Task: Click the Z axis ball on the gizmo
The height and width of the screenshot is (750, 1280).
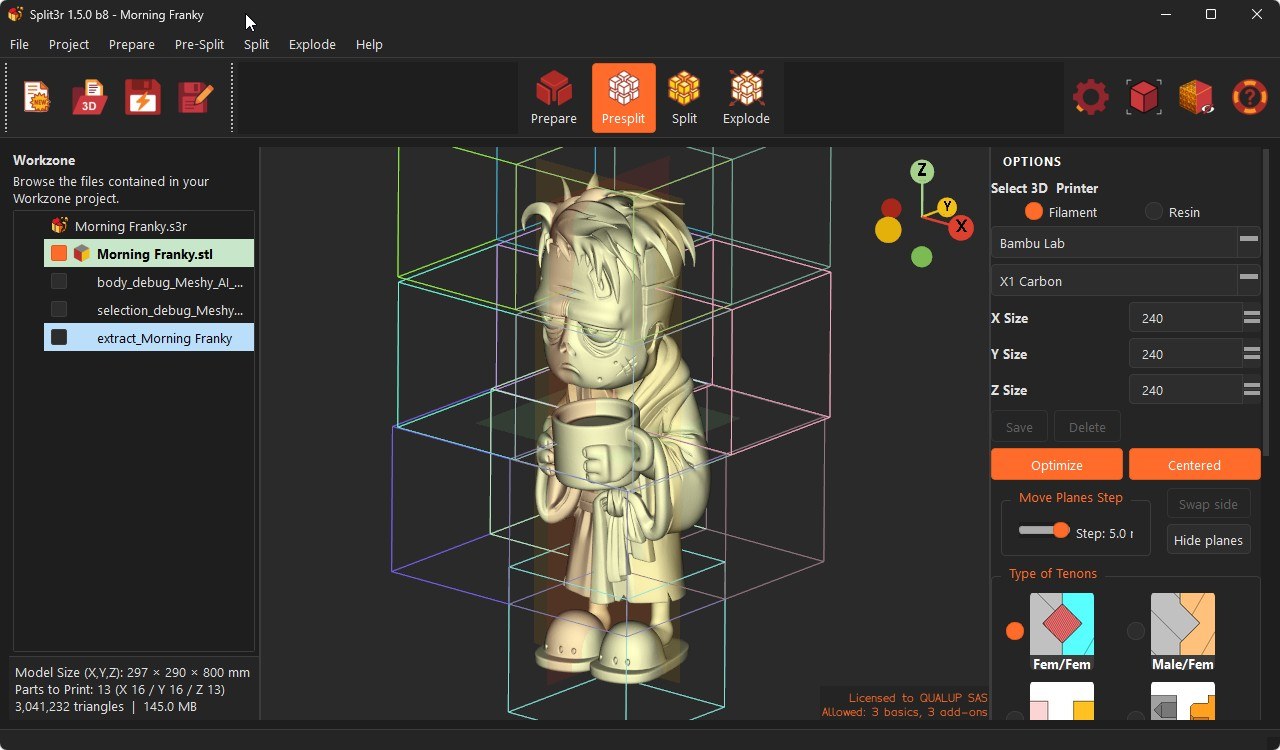Action: point(922,171)
